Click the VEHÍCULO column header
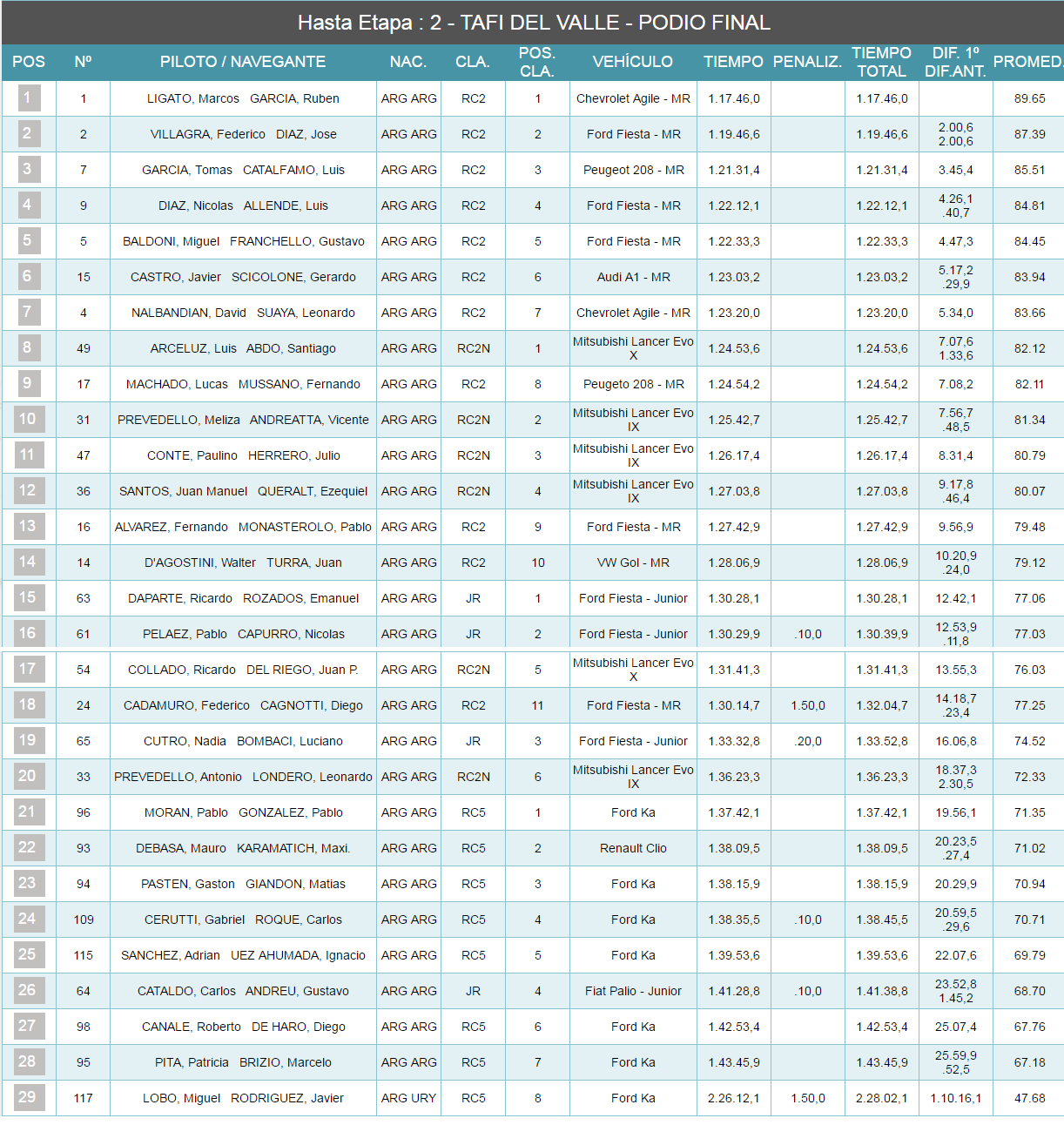 tap(632, 62)
